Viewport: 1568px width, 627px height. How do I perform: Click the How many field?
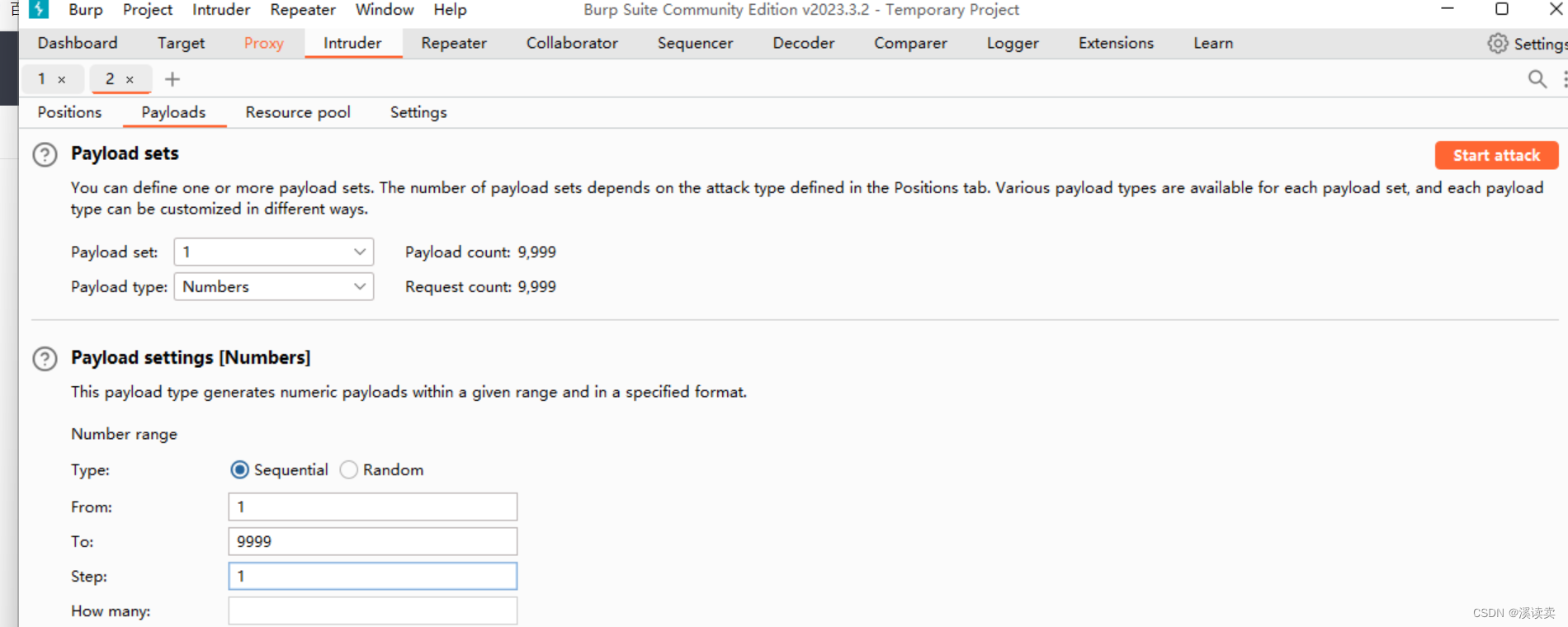pos(373,610)
